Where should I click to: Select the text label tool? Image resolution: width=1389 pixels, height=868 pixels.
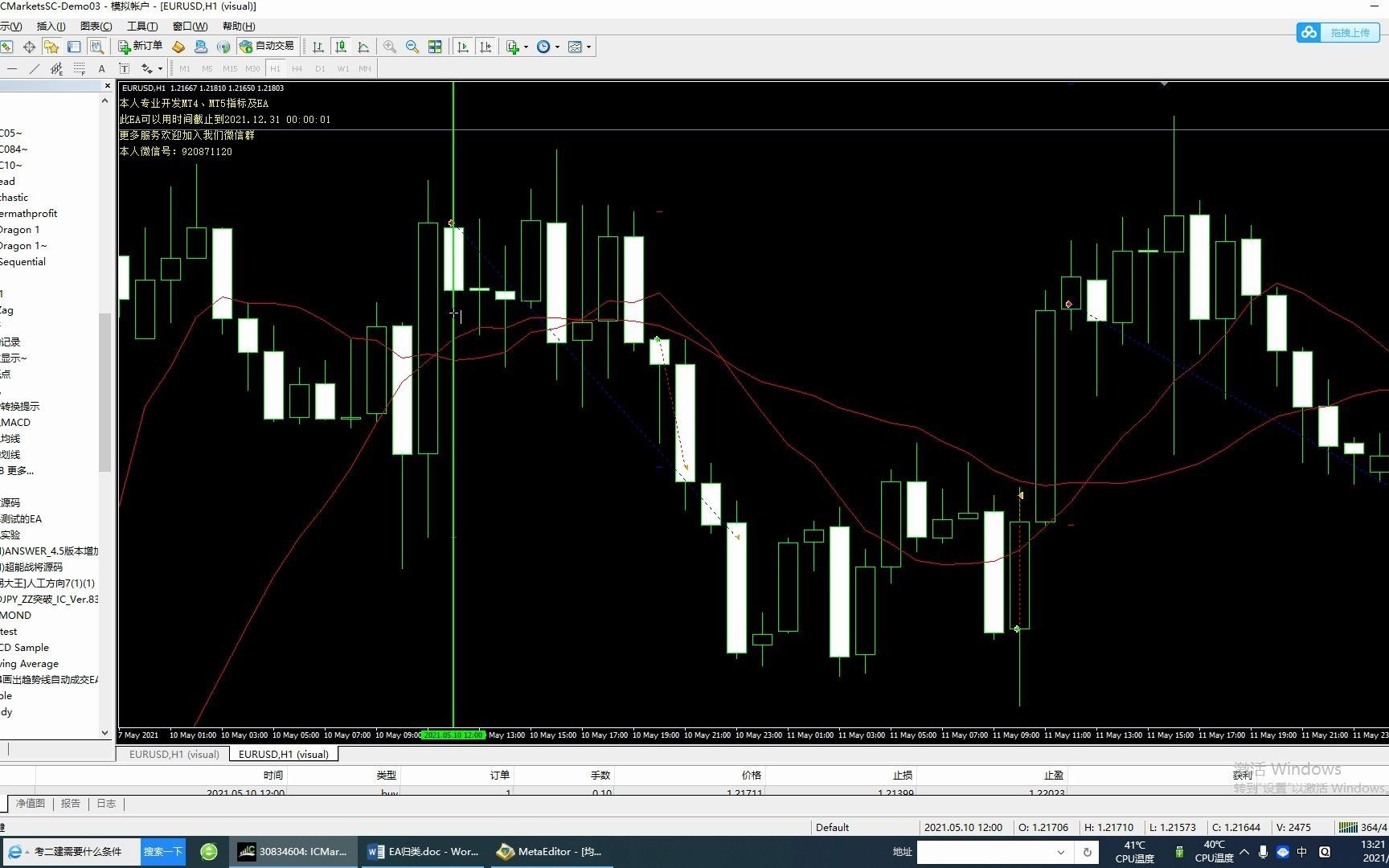pyautogui.click(x=124, y=68)
